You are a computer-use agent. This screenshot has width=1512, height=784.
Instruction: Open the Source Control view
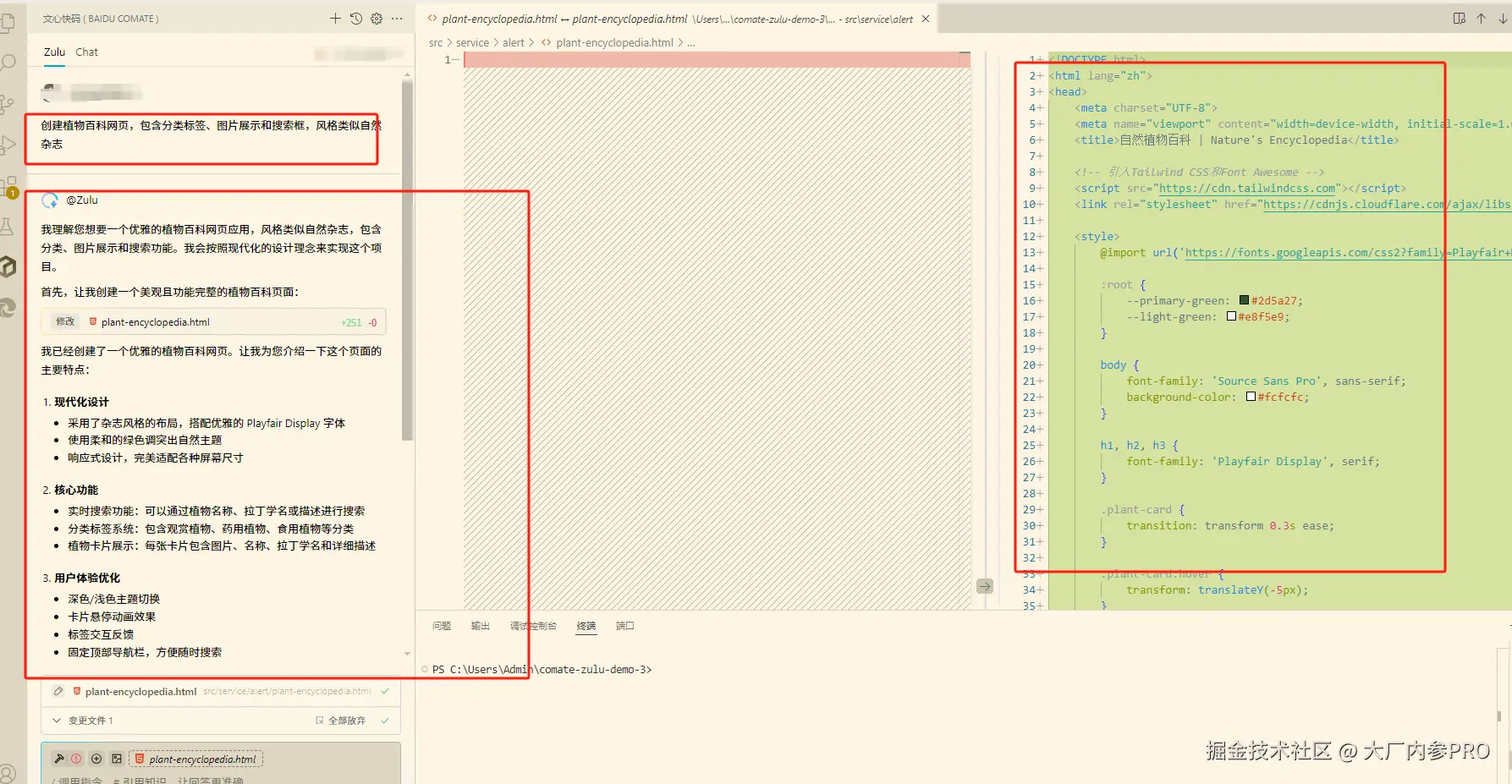coord(8,104)
